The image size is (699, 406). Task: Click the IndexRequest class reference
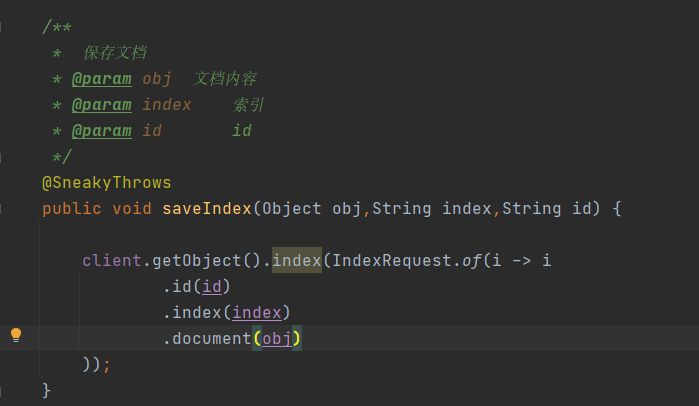[392, 260]
